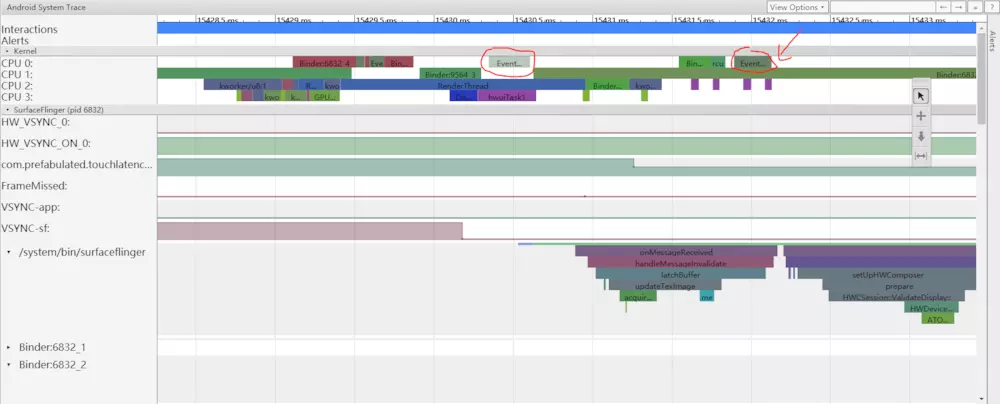Click the scrollbar up arrow
Image resolution: width=1000 pixels, height=404 pixels.
(982, 28)
